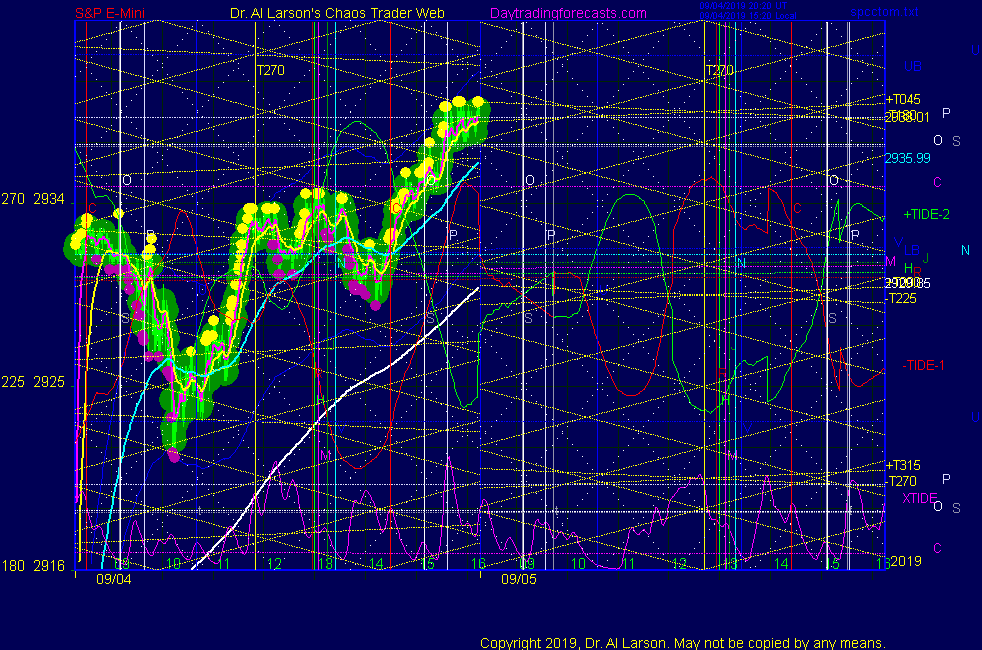The width and height of the screenshot is (982, 650).
Task: Click the 'Dr. Al Larson's Chaos Trader Web' heading
Action: pyautogui.click(x=337, y=13)
